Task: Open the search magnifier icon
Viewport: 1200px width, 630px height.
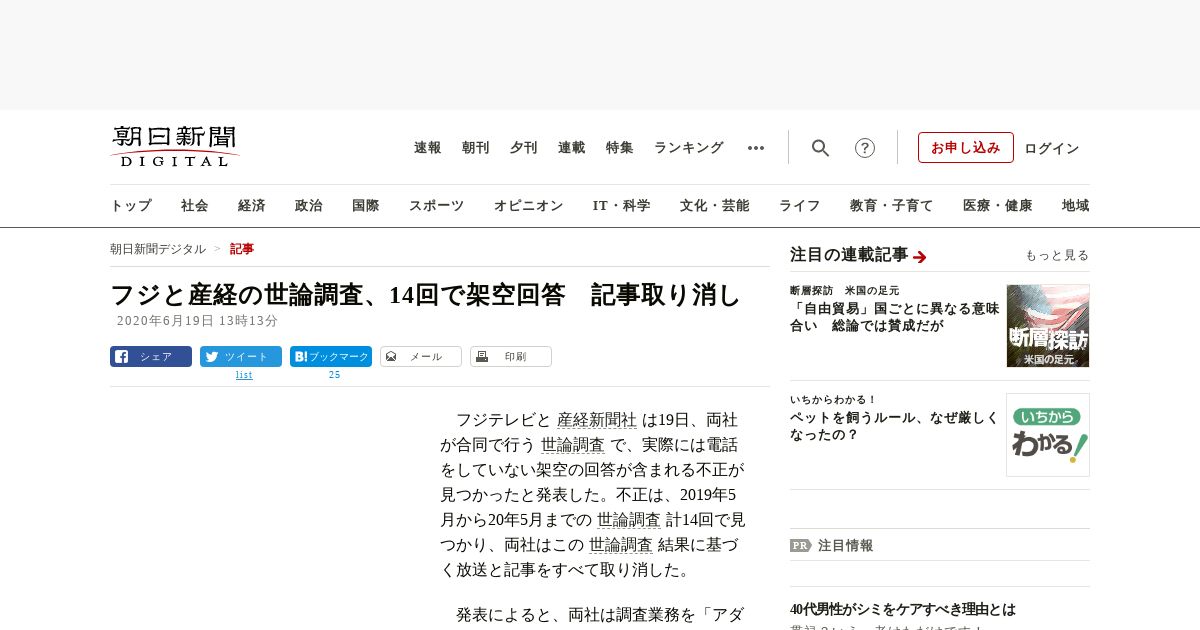Action: (820, 148)
